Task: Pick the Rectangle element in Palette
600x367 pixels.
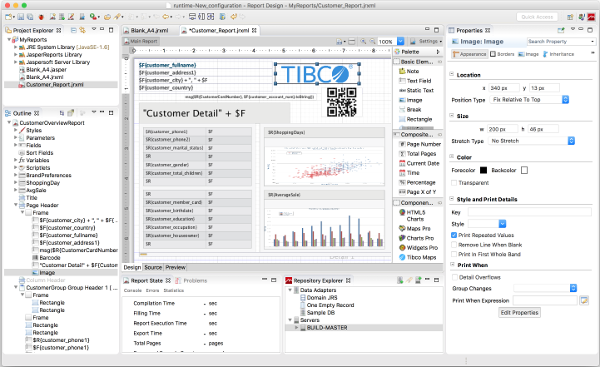Action: pos(416,119)
